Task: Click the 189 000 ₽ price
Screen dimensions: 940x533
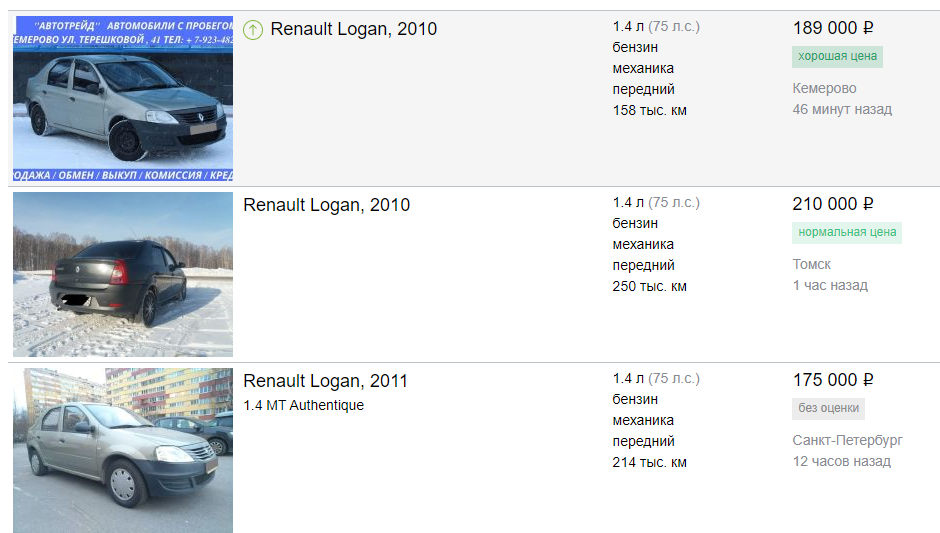Action: click(832, 28)
